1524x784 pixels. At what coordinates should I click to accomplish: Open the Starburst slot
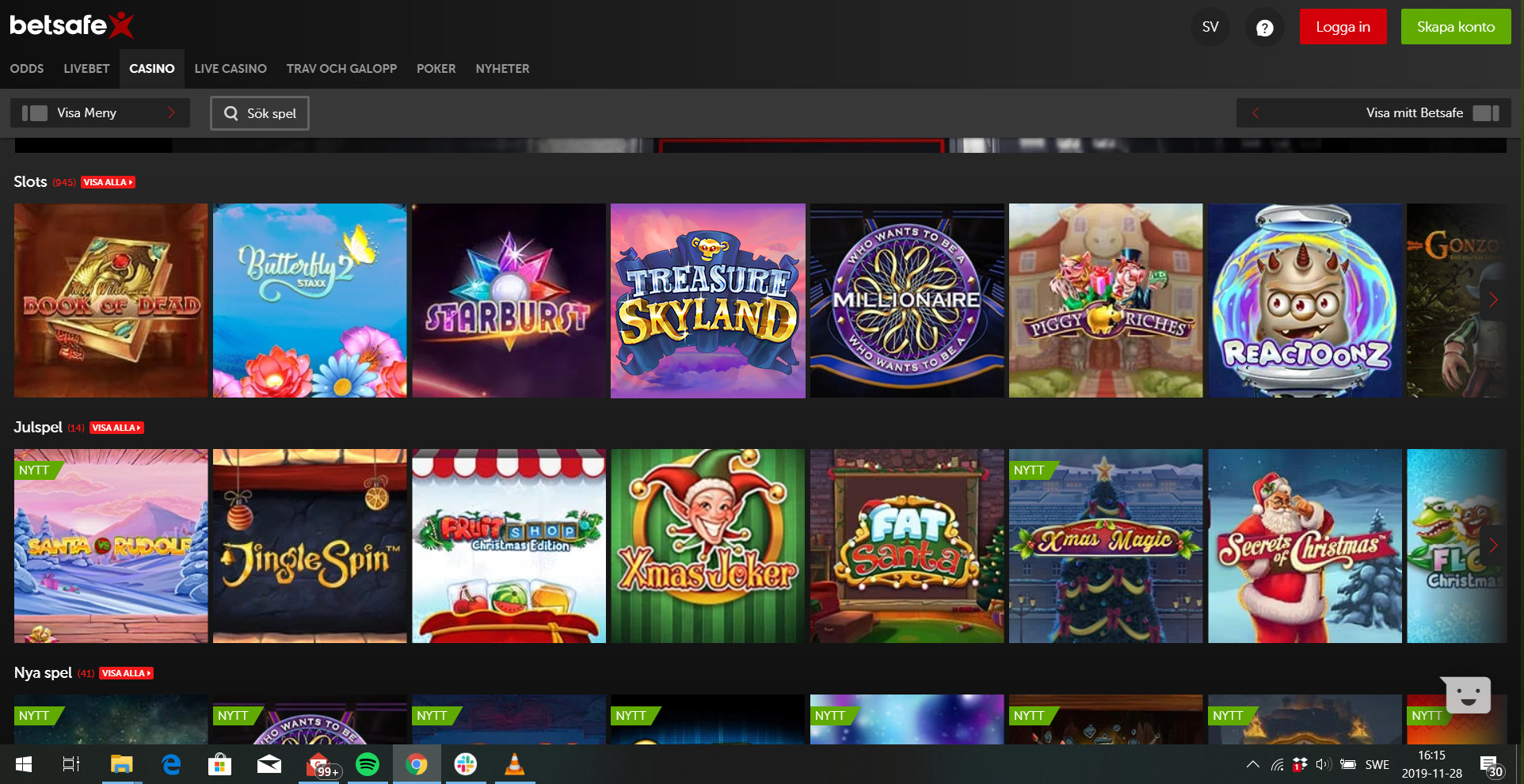point(509,301)
